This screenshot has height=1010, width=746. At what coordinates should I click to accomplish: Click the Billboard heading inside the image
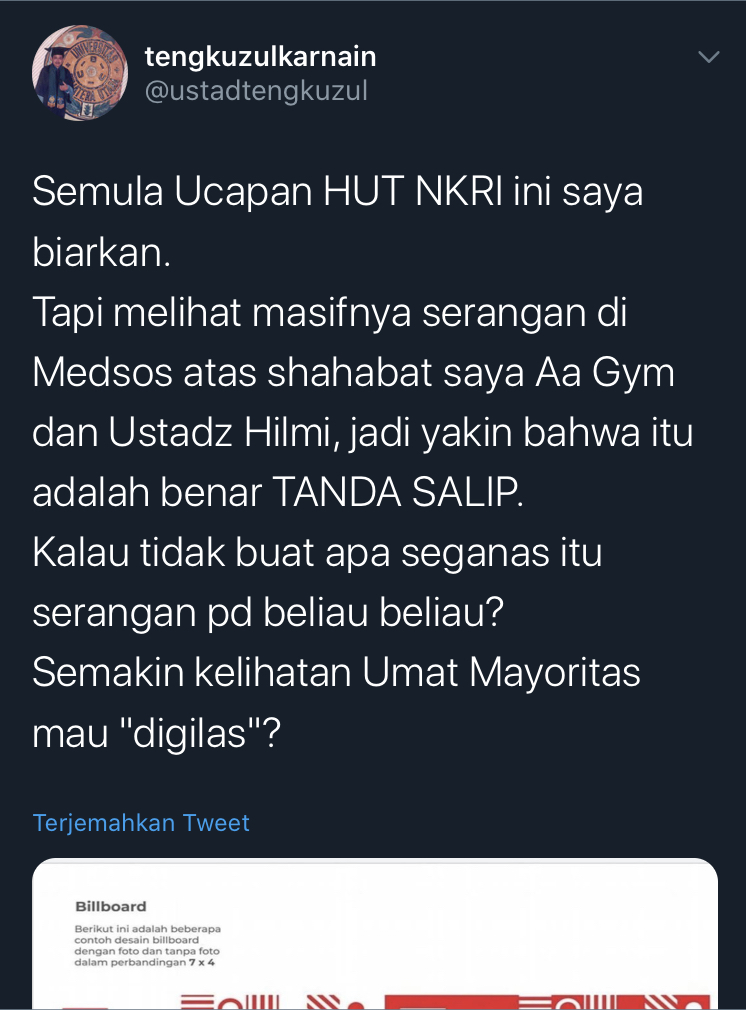tap(111, 906)
